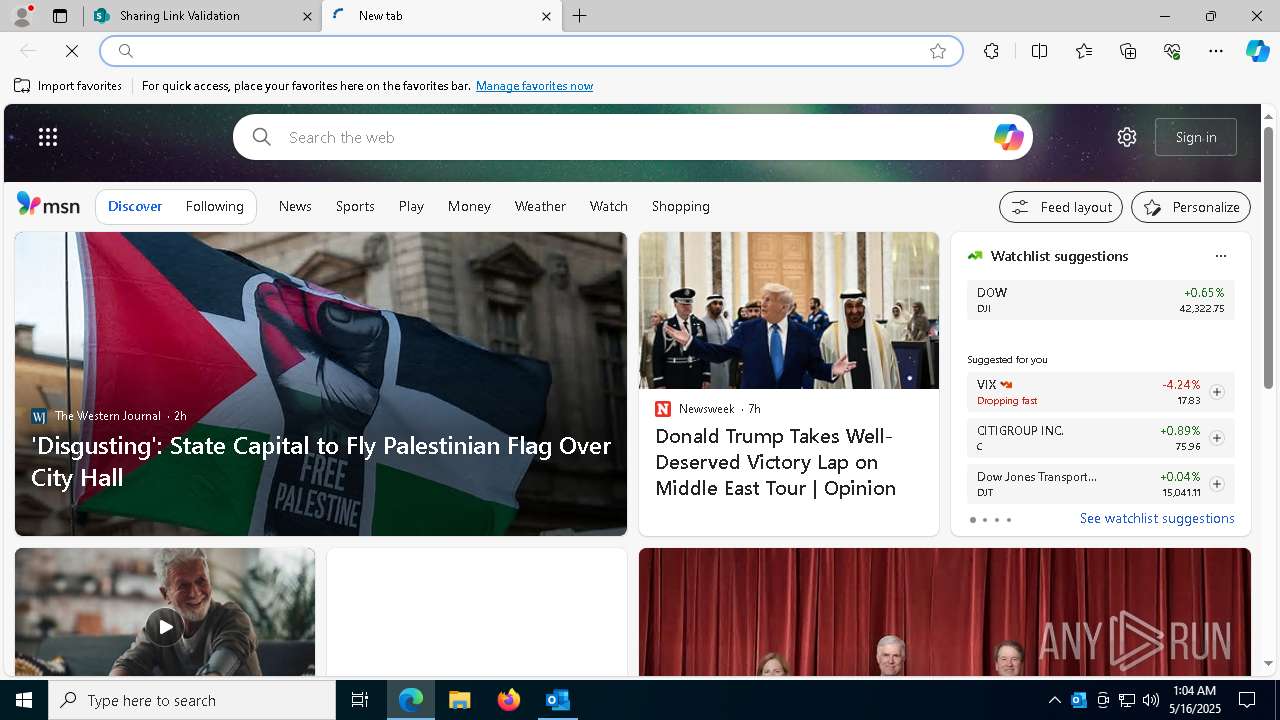Close the New tab tab
Image resolution: width=1280 pixels, height=720 pixels.
coord(546,16)
